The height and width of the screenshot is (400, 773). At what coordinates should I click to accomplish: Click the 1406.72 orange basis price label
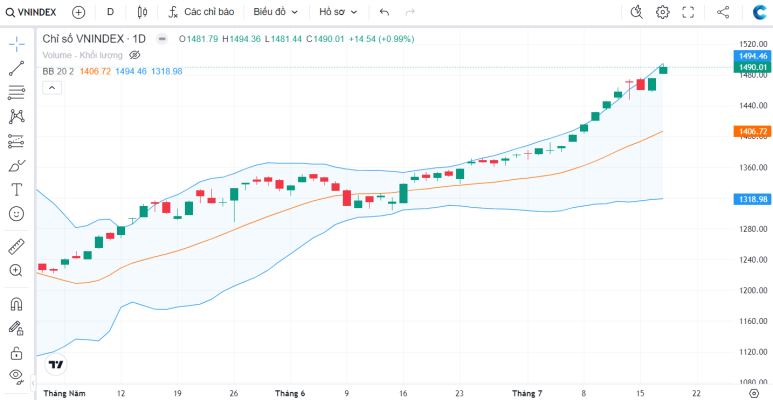(753, 131)
